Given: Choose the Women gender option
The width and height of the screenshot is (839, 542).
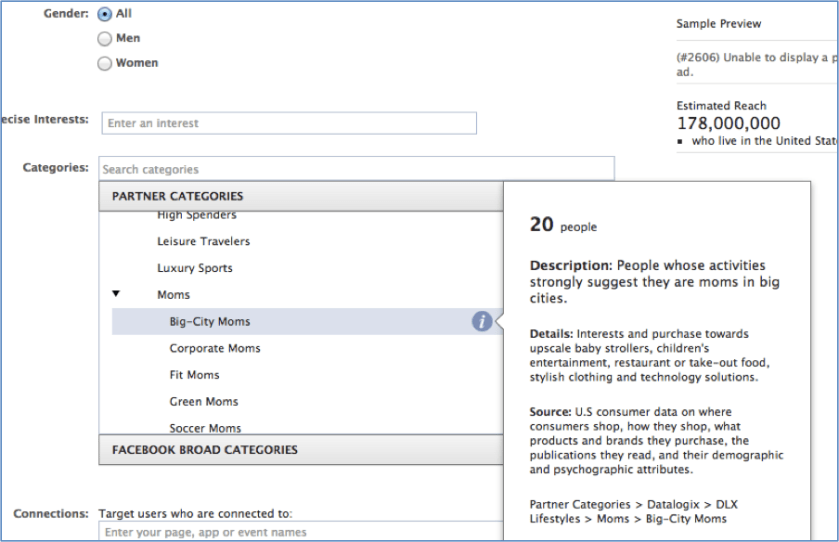Looking at the screenshot, I should [x=105, y=64].
